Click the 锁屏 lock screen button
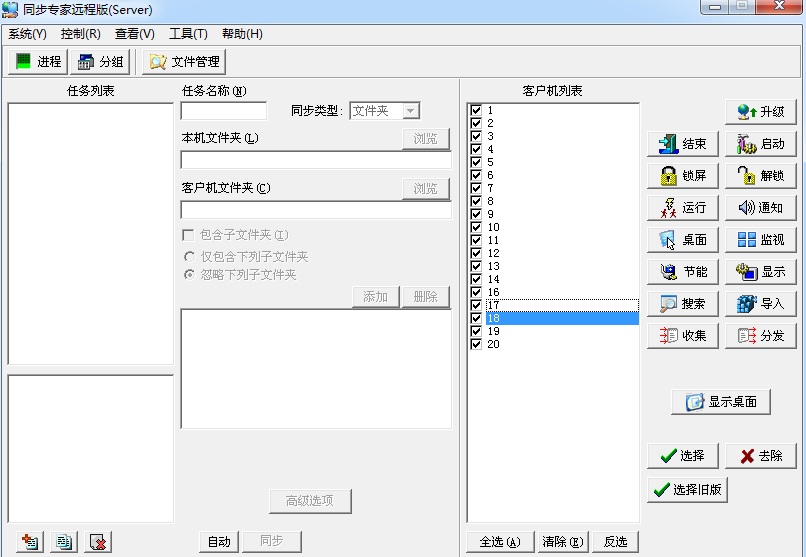The width and height of the screenshot is (806, 557). click(x=683, y=176)
